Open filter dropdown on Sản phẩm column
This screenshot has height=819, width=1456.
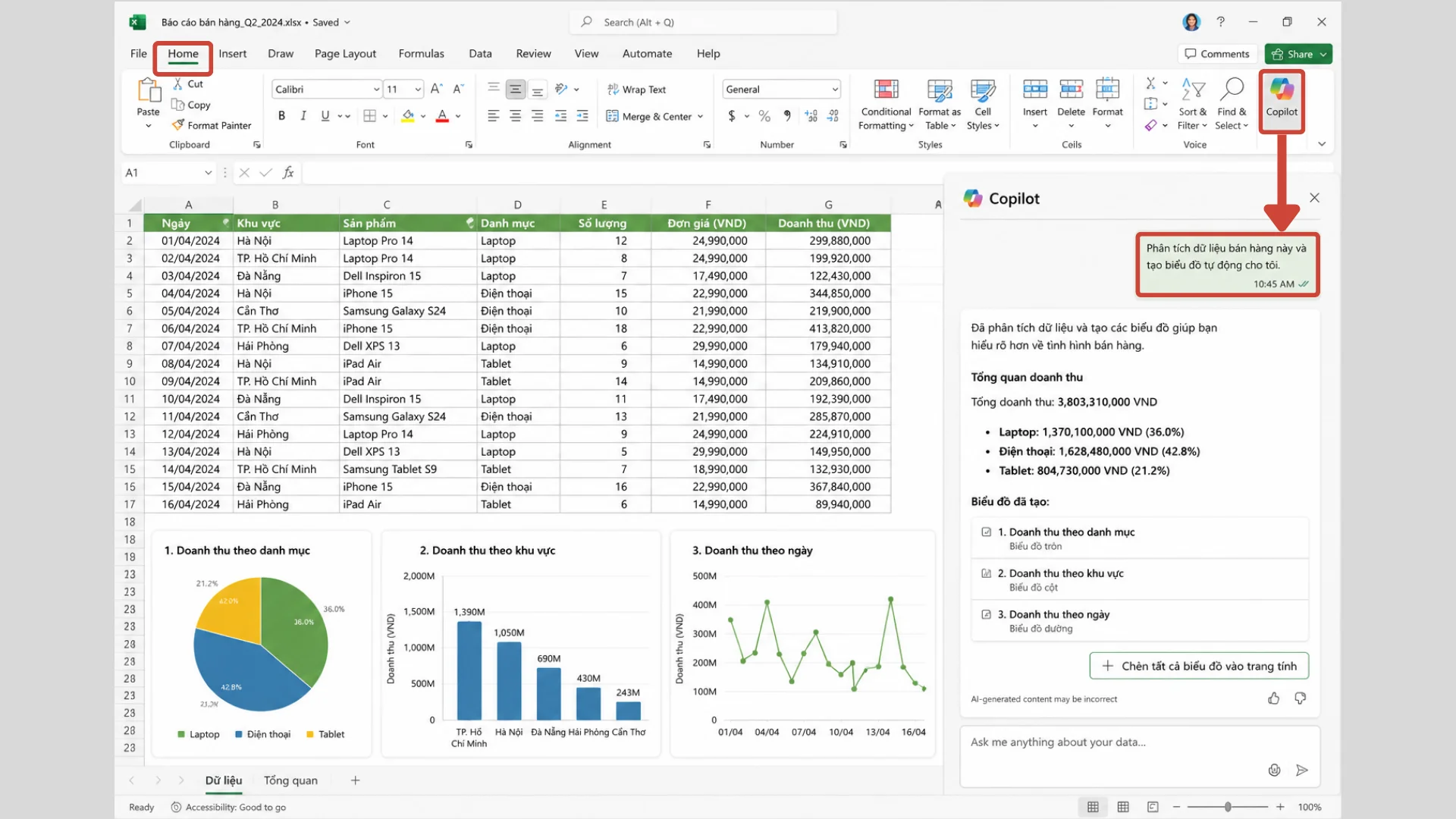click(x=469, y=222)
